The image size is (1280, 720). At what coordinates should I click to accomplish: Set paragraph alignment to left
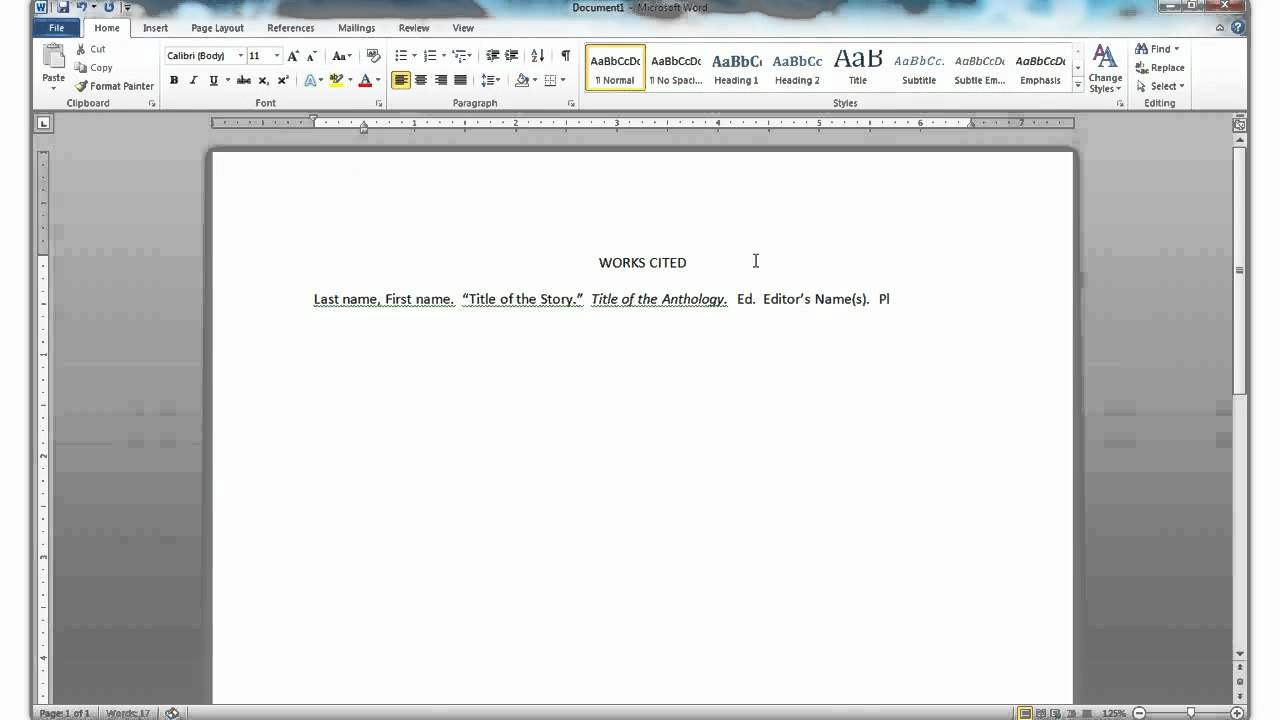pyautogui.click(x=401, y=80)
